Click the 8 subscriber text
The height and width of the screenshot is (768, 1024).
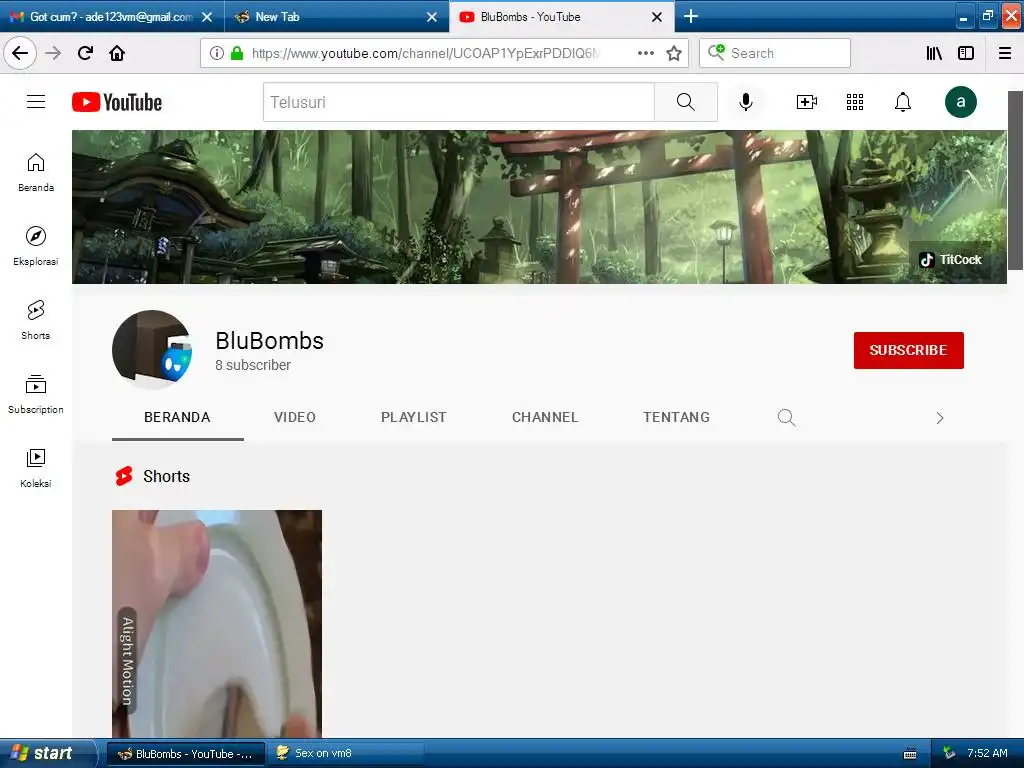pos(253,365)
